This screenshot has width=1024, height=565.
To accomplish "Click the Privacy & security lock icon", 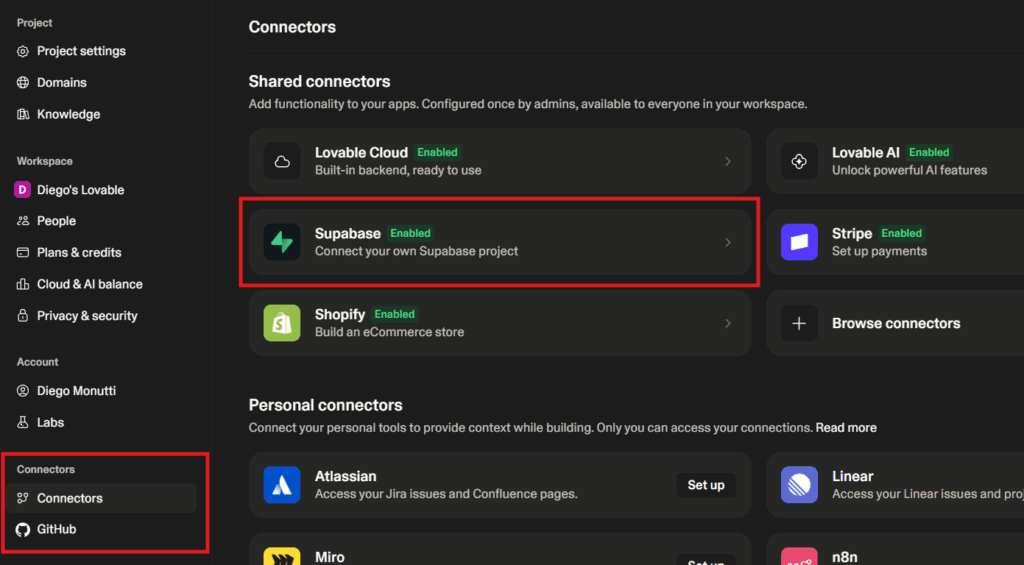I will point(23,315).
